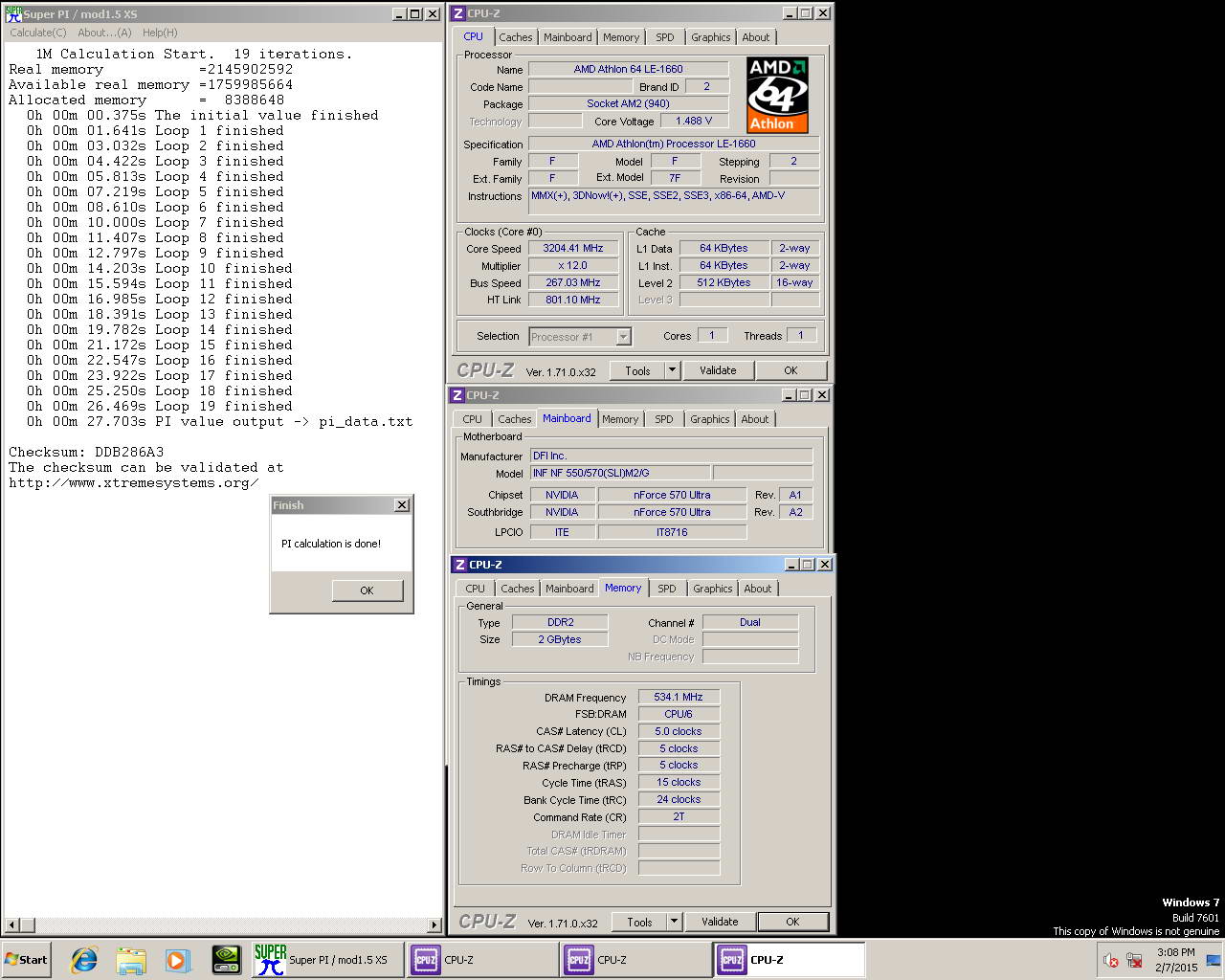Screen dimensions: 1225x980
Task: Expand the Processor #1 selection dropdown
Action: click(623, 337)
